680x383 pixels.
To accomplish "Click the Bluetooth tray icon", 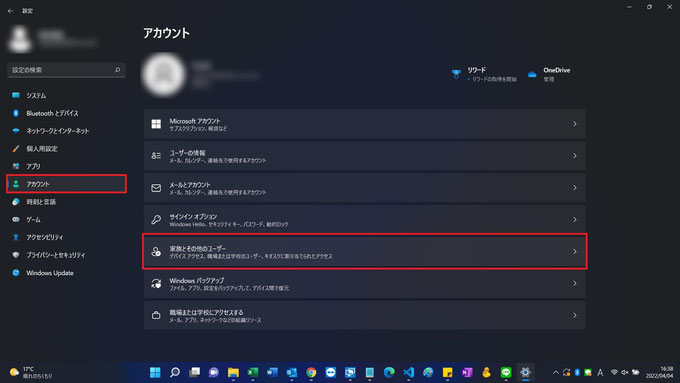I will pyautogui.click(x=577, y=373).
